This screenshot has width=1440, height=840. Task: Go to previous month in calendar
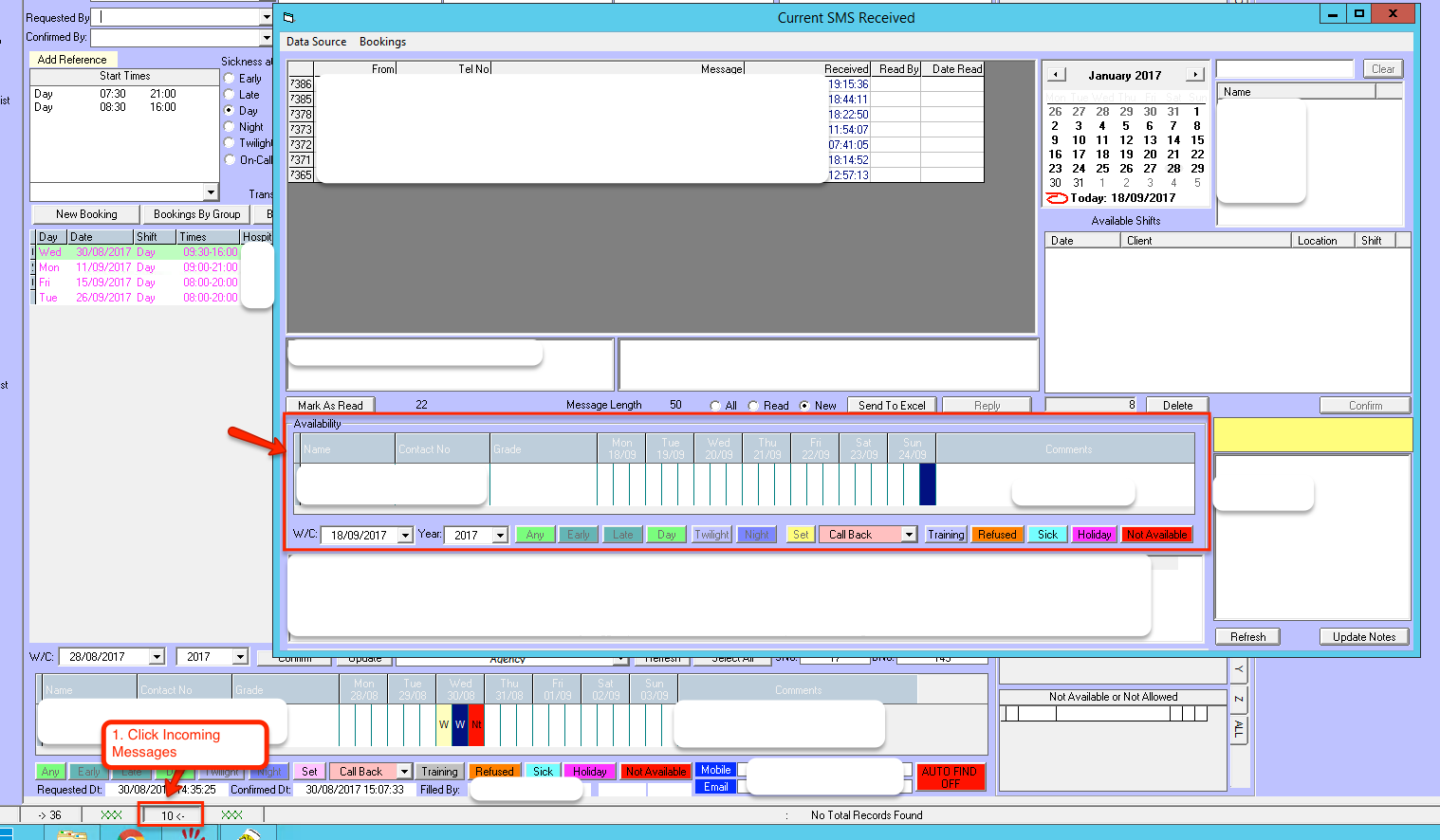click(1056, 75)
